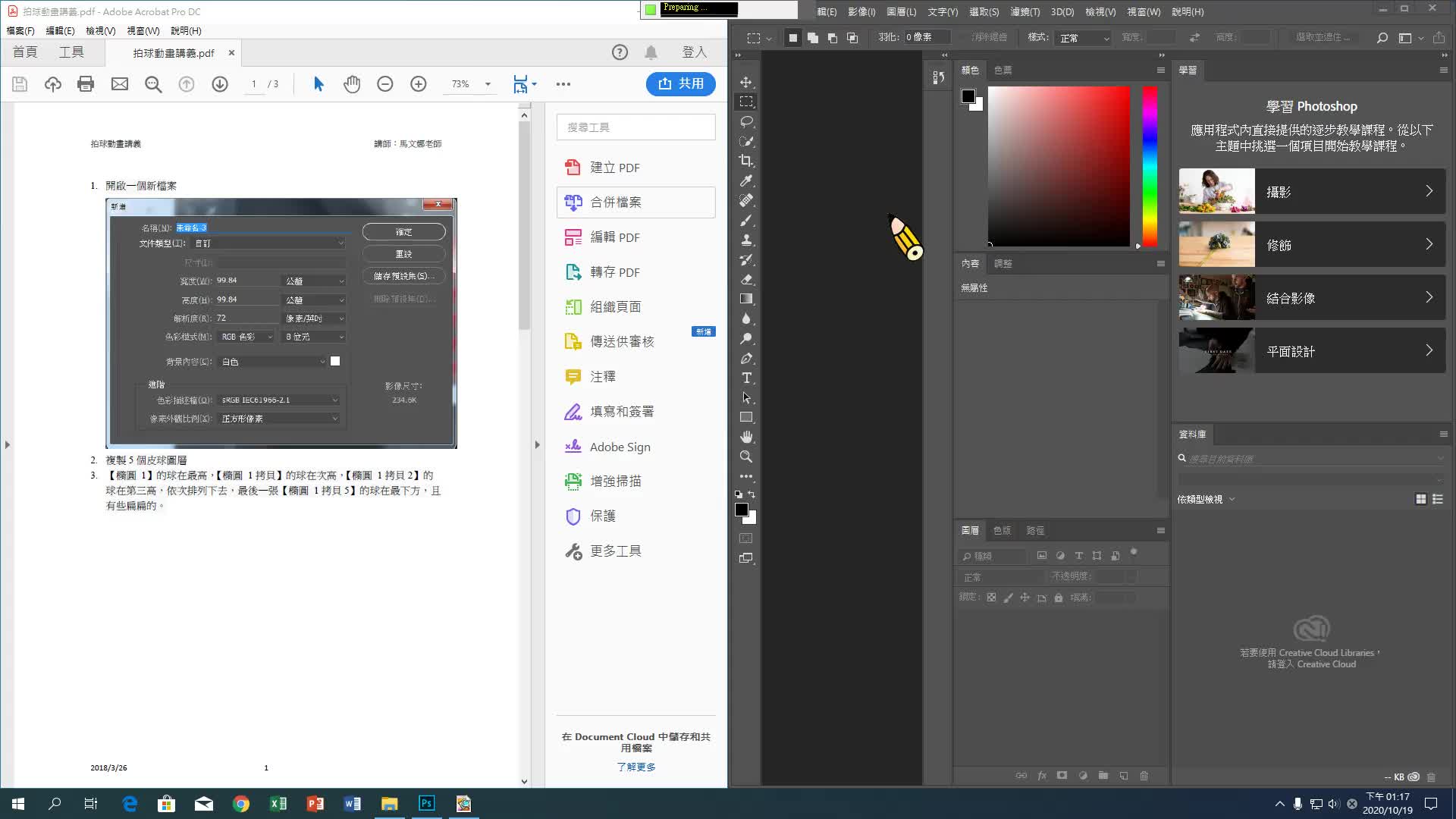Select the Eraser tool
Screen dimensions: 1456x819
point(746,279)
